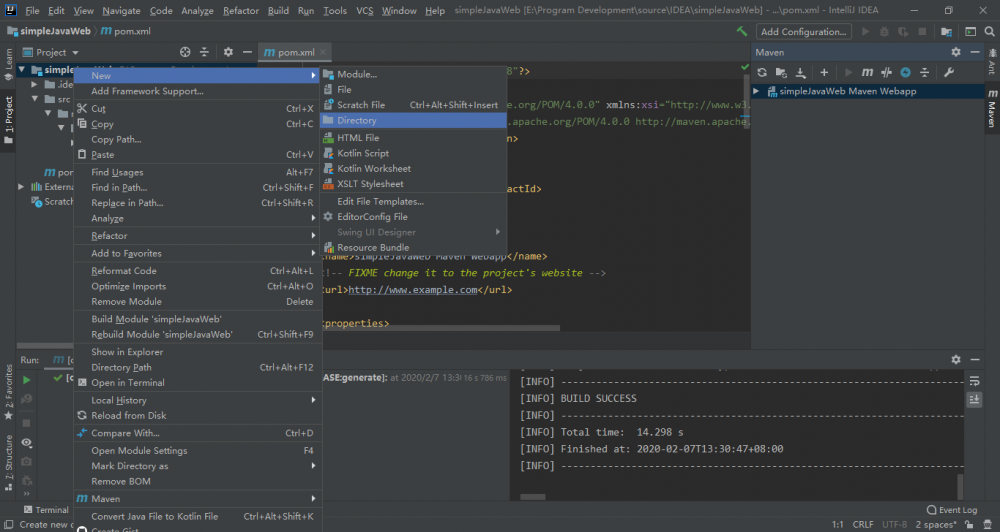Choose Resource Bundle in New submenu
This screenshot has width=1000, height=532.
tap(414, 248)
